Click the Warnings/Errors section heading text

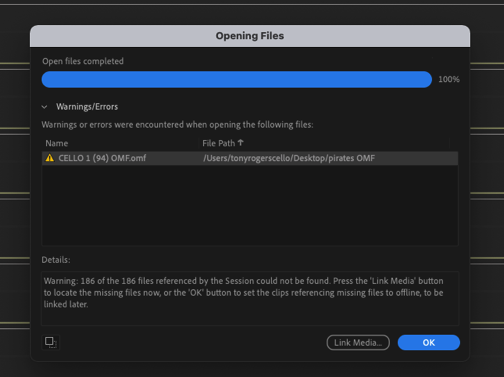(87, 107)
